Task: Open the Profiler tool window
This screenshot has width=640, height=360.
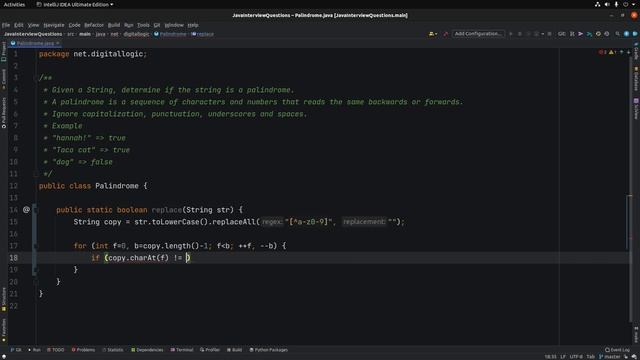Action: pyautogui.click(x=210, y=350)
